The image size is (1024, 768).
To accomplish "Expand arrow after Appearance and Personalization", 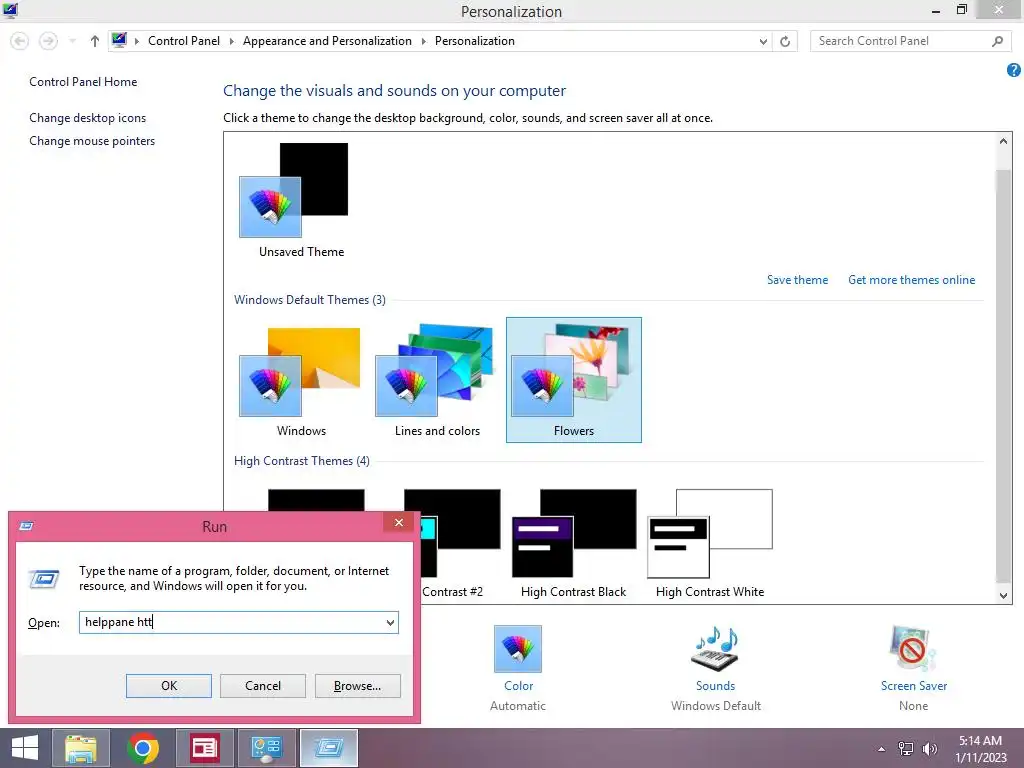I will (x=423, y=41).
